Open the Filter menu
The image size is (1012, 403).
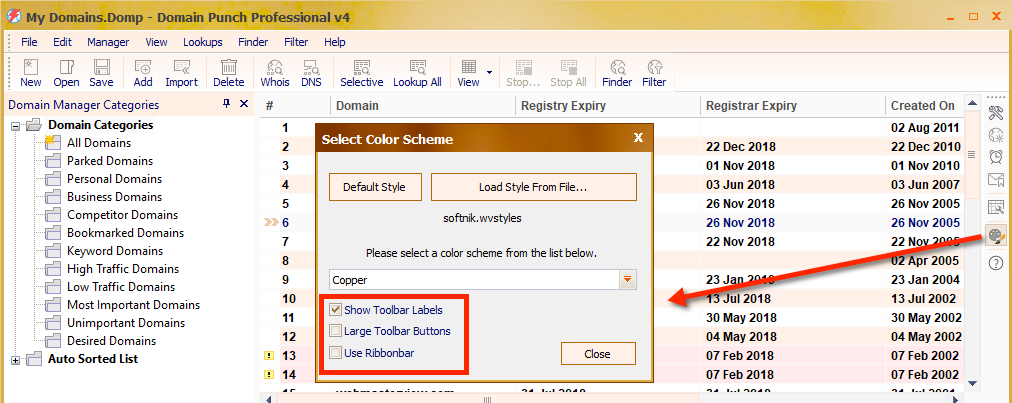pos(296,42)
